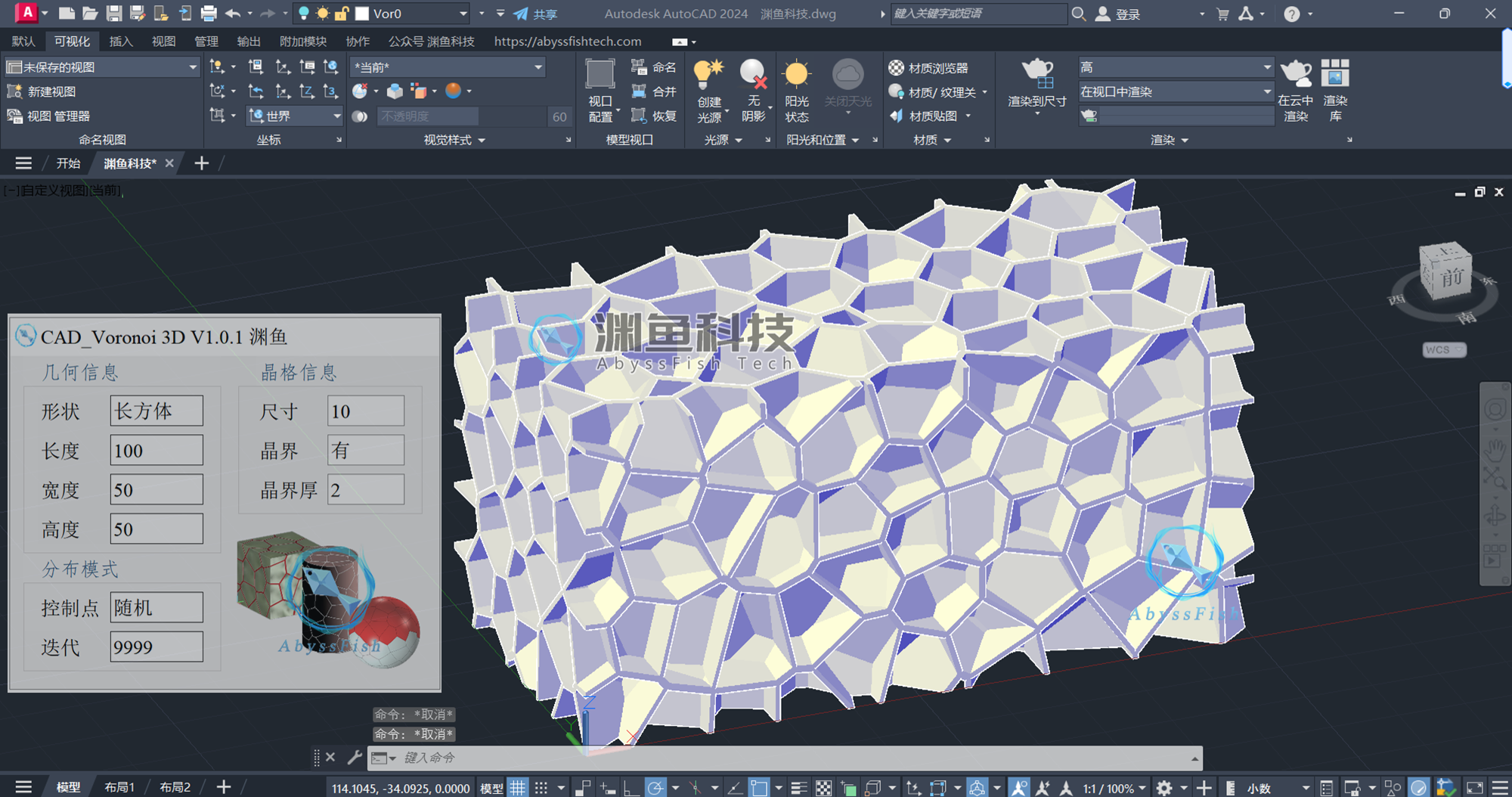This screenshot has width=1512, height=797.
Task: Click the Named viewports (命名) icon
Action: point(654,67)
